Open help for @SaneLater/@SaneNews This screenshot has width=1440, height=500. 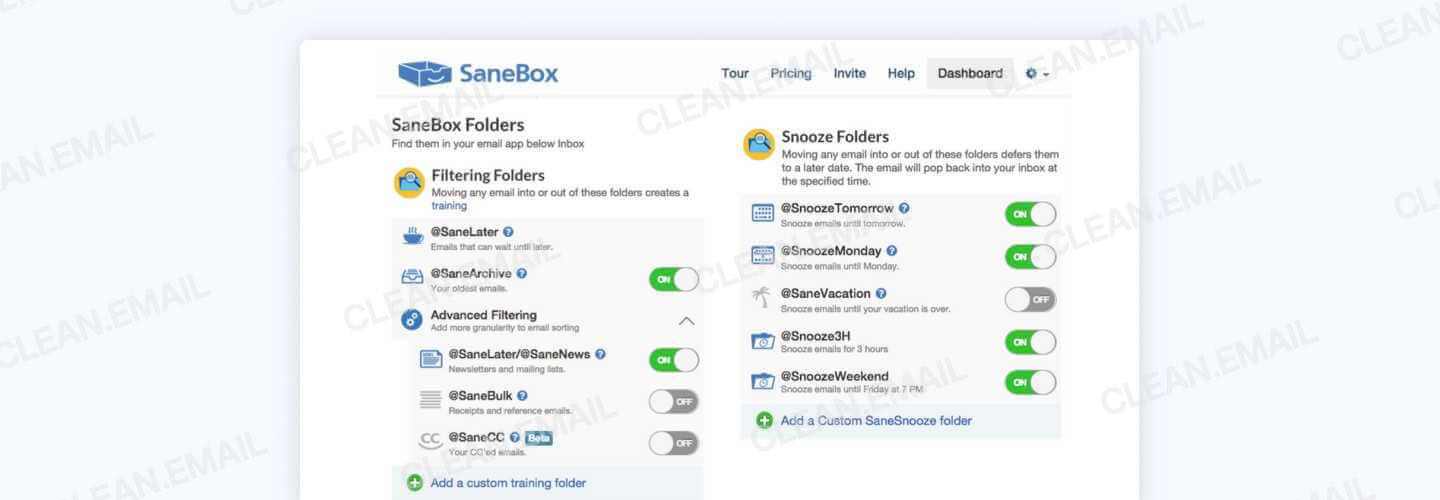[600, 354]
